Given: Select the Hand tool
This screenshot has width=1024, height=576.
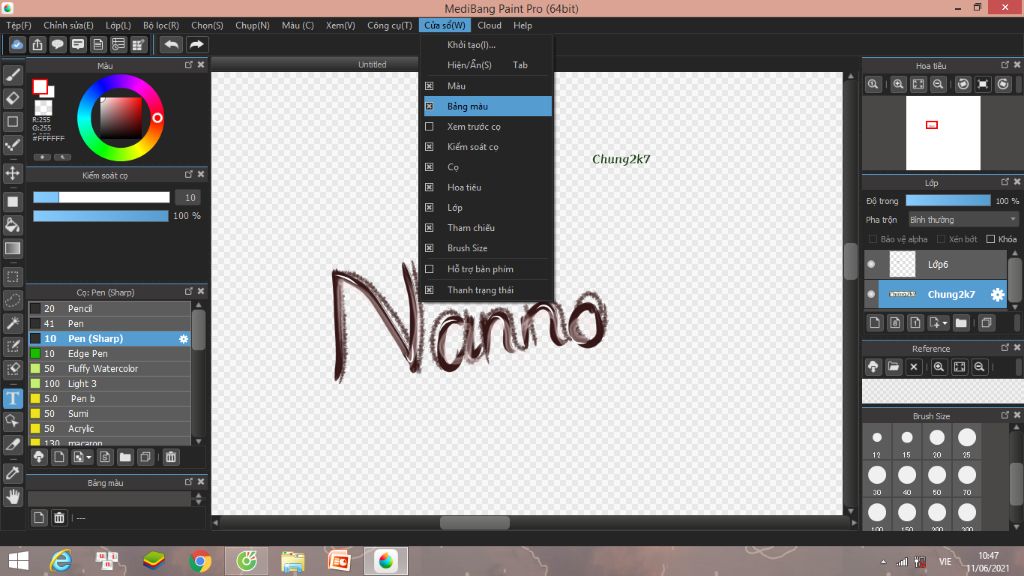Looking at the screenshot, I should click(x=12, y=497).
